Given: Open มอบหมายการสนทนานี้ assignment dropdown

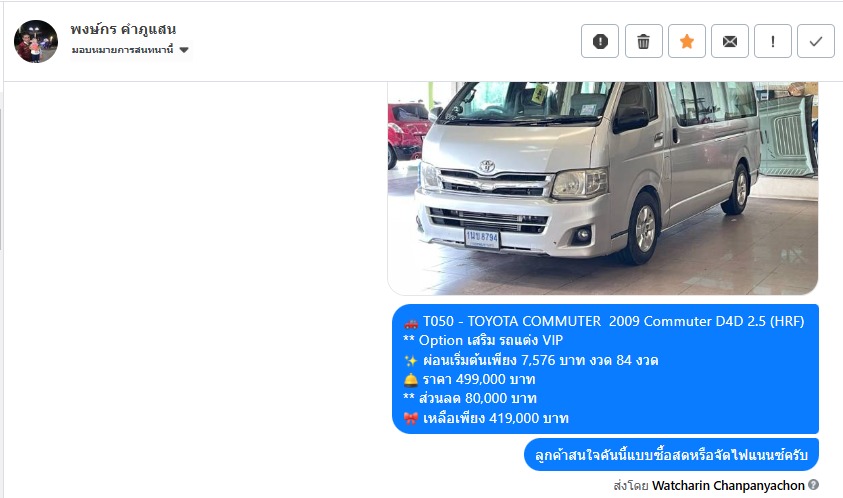Looking at the screenshot, I should [x=131, y=50].
